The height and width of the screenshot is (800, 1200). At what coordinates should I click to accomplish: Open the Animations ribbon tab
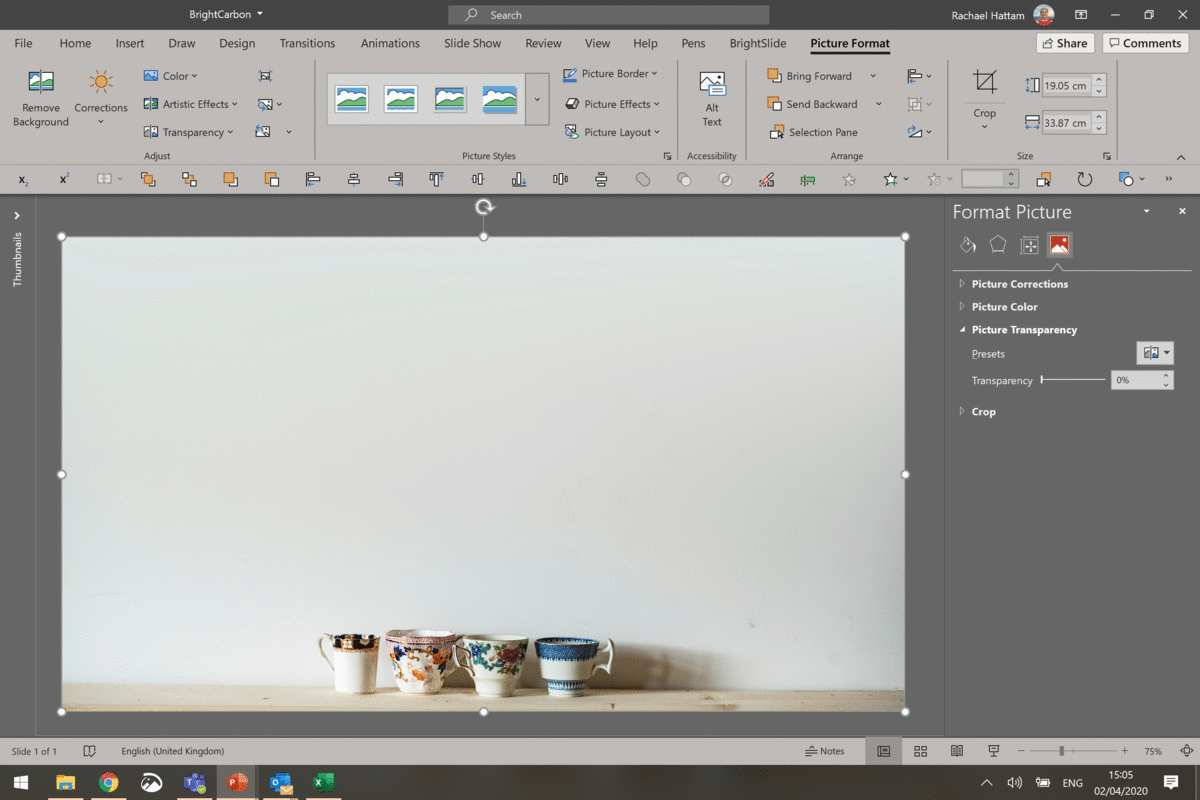[390, 43]
